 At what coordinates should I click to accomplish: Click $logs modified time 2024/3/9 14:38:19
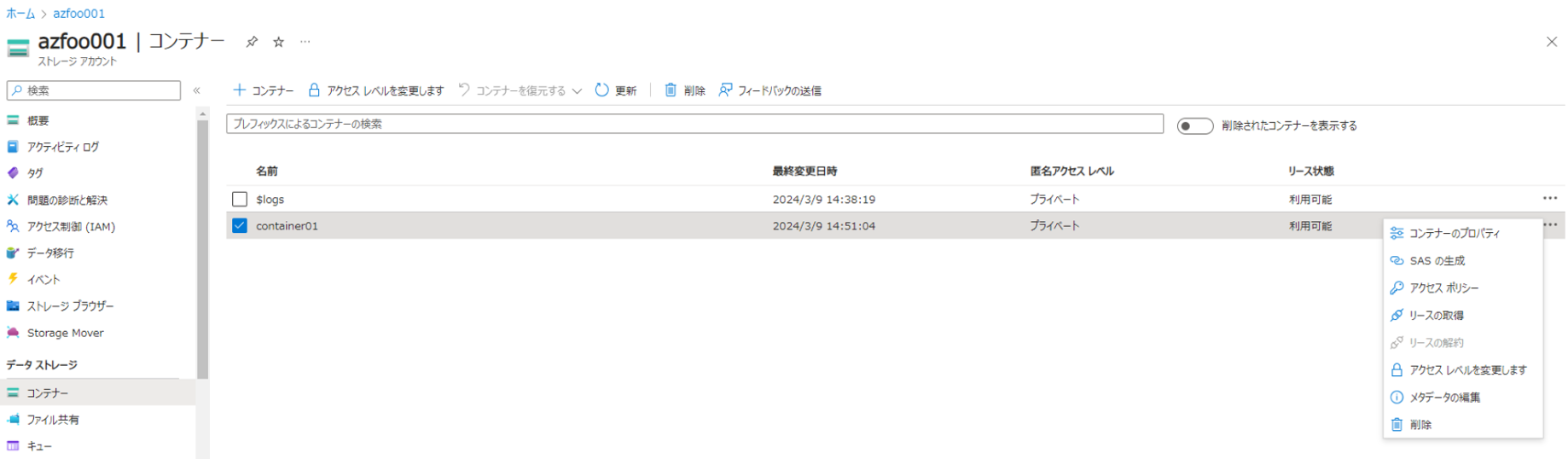tap(823, 199)
